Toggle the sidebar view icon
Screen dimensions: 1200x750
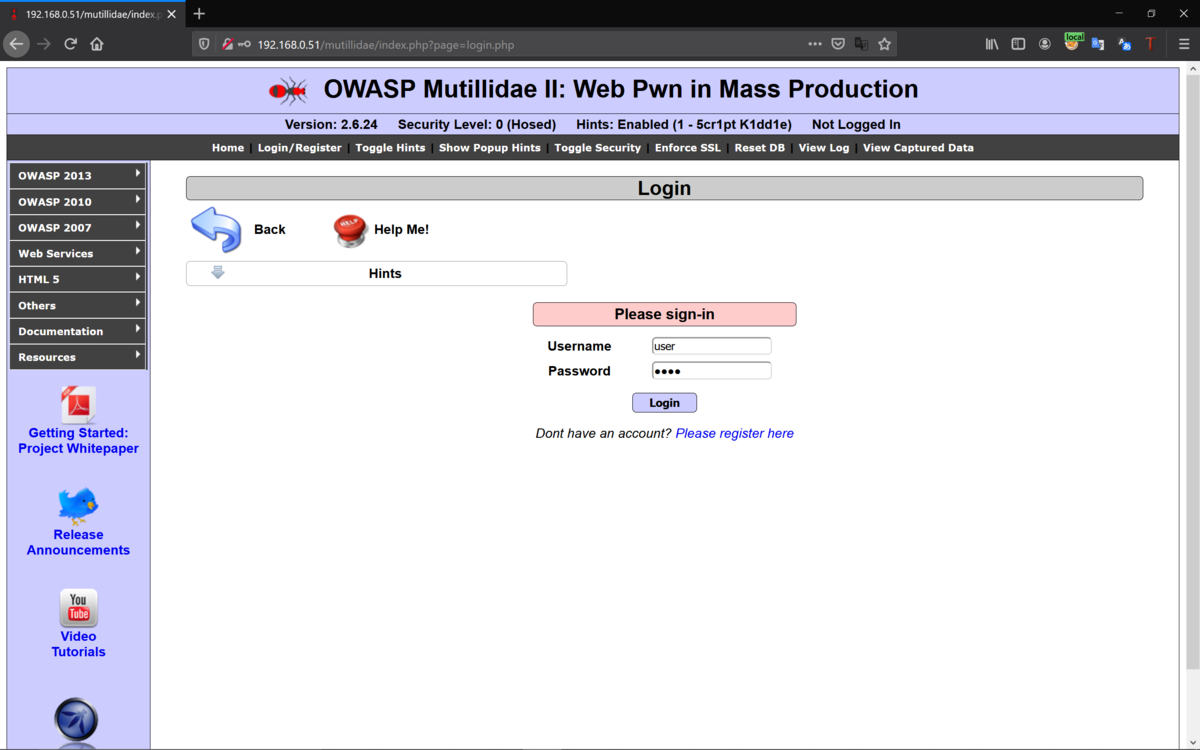1018,44
